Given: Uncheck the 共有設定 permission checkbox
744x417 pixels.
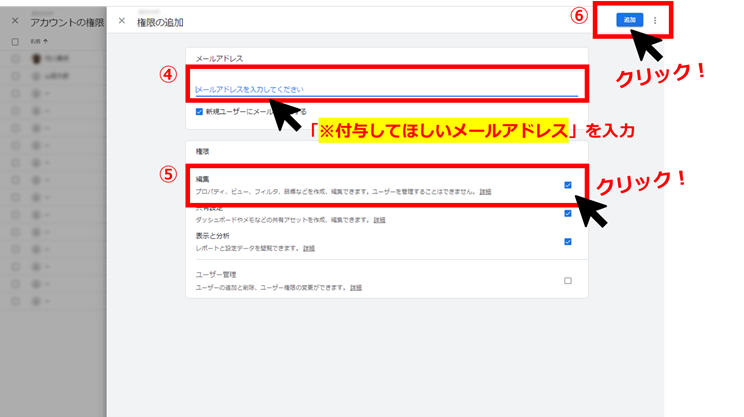Looking at the screenshot, I should coord(567,213).
